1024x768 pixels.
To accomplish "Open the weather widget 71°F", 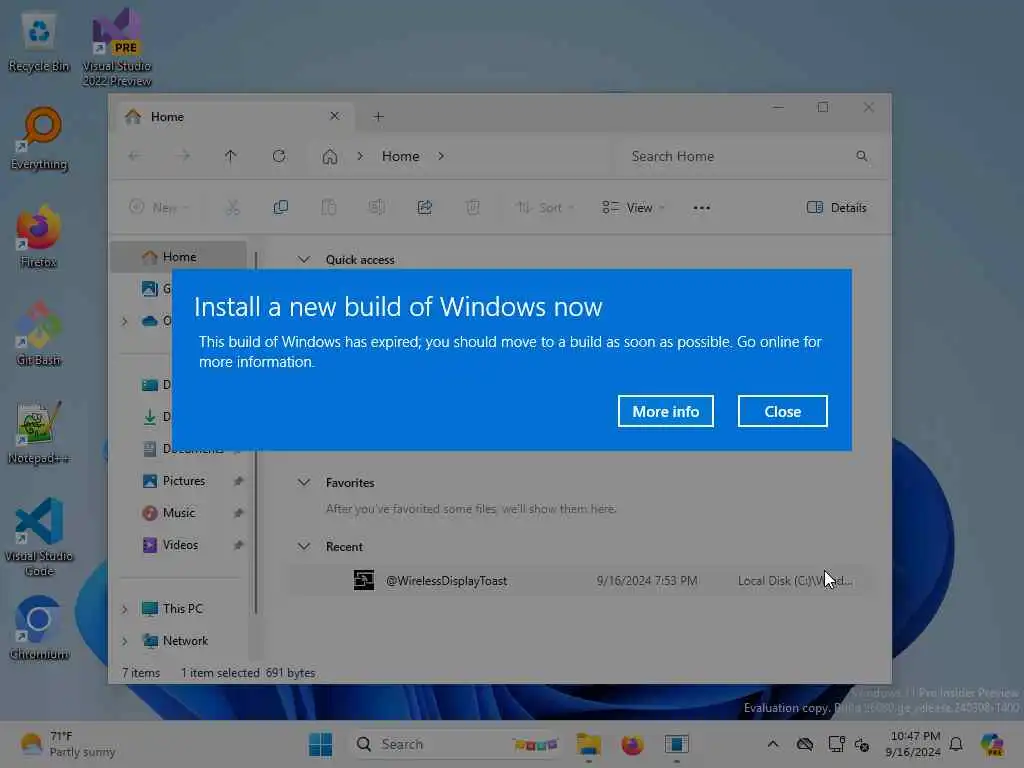I will click(67, 744).
